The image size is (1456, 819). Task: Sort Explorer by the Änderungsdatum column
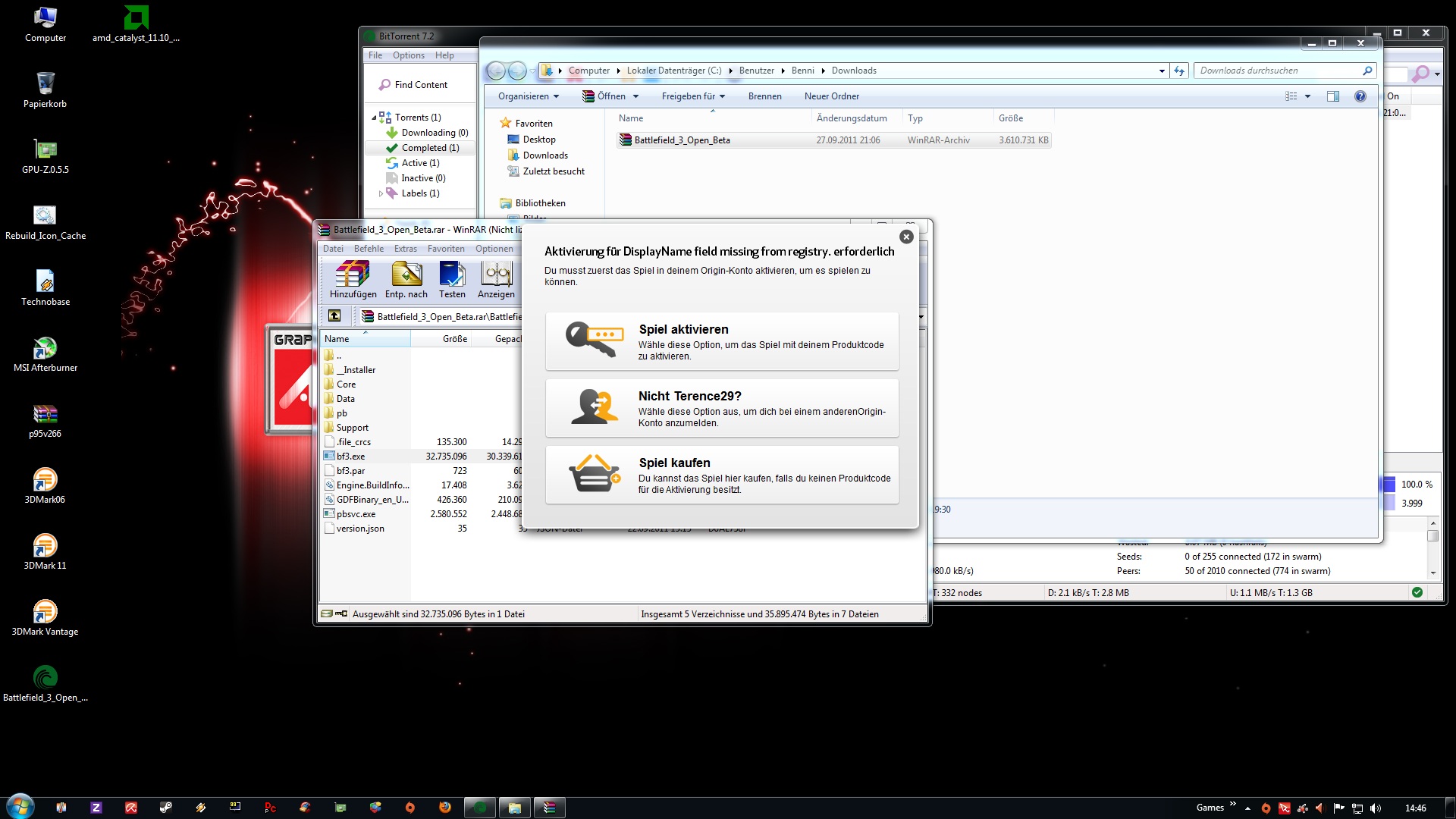tap(857, 118)
